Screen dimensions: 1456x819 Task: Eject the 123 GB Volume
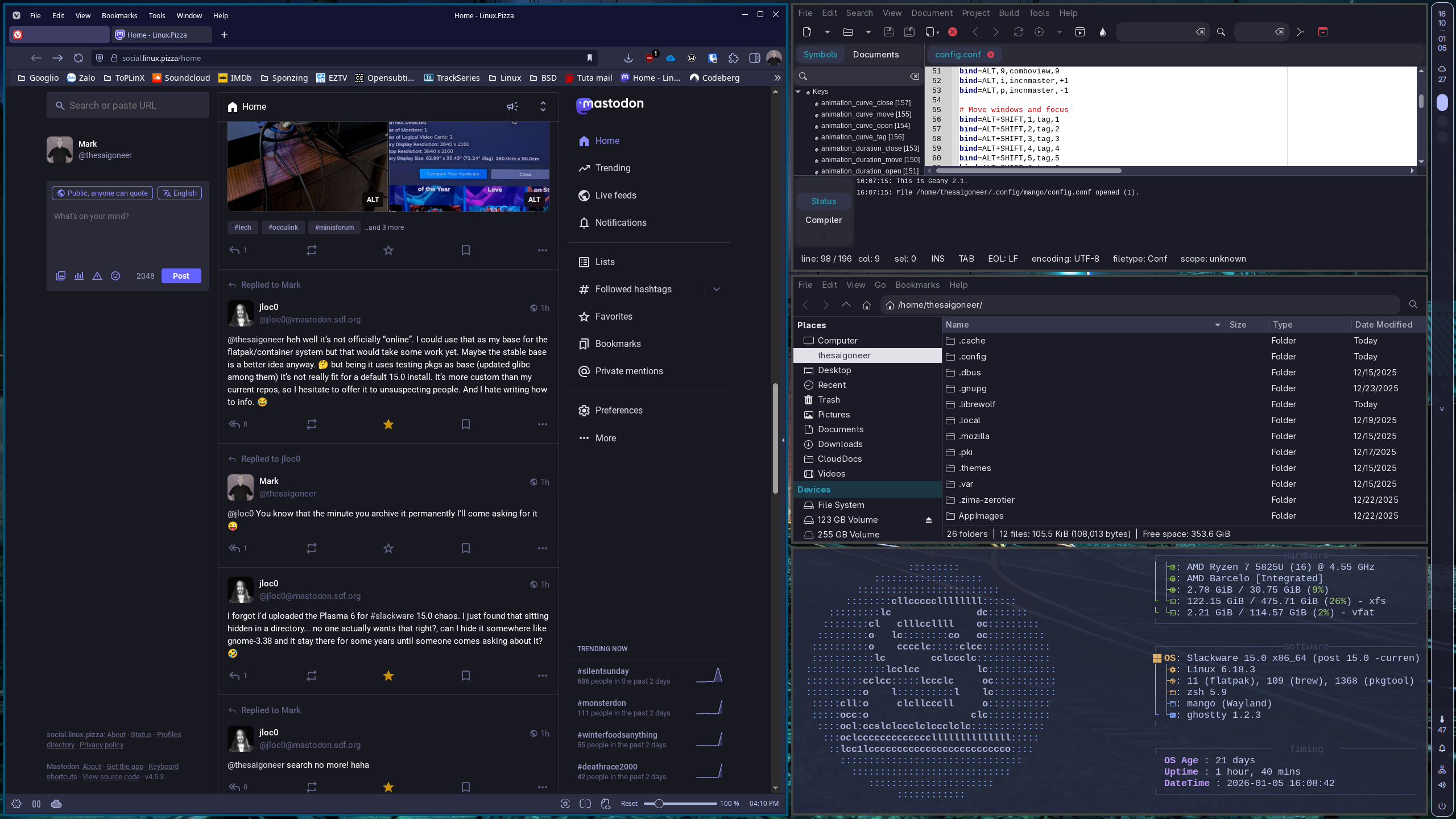[x=928, y=520]
